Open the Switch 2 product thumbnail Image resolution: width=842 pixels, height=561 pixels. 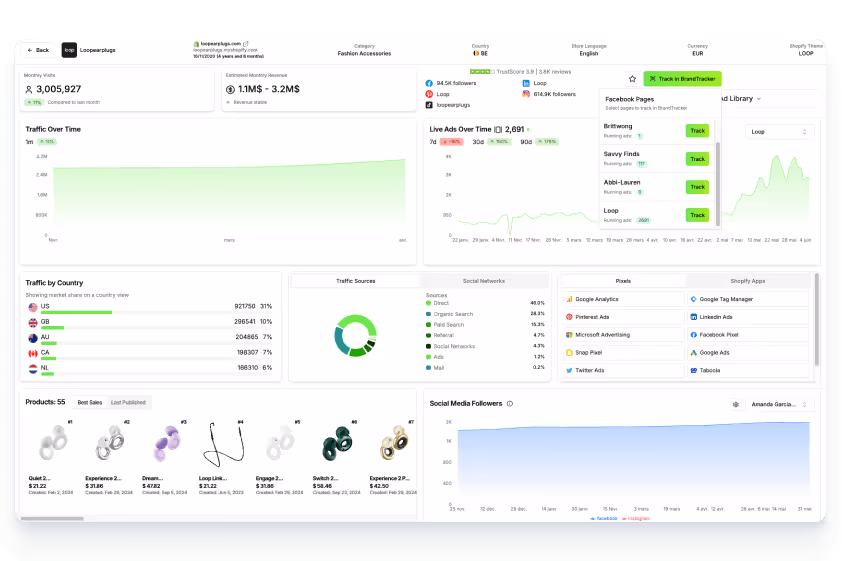(x=337, y=444)
